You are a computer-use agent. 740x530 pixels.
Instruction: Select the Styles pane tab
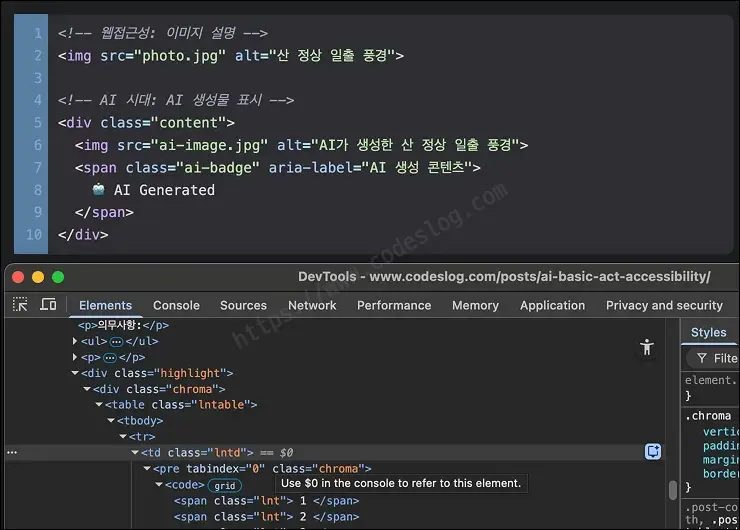tap(708, 332)
